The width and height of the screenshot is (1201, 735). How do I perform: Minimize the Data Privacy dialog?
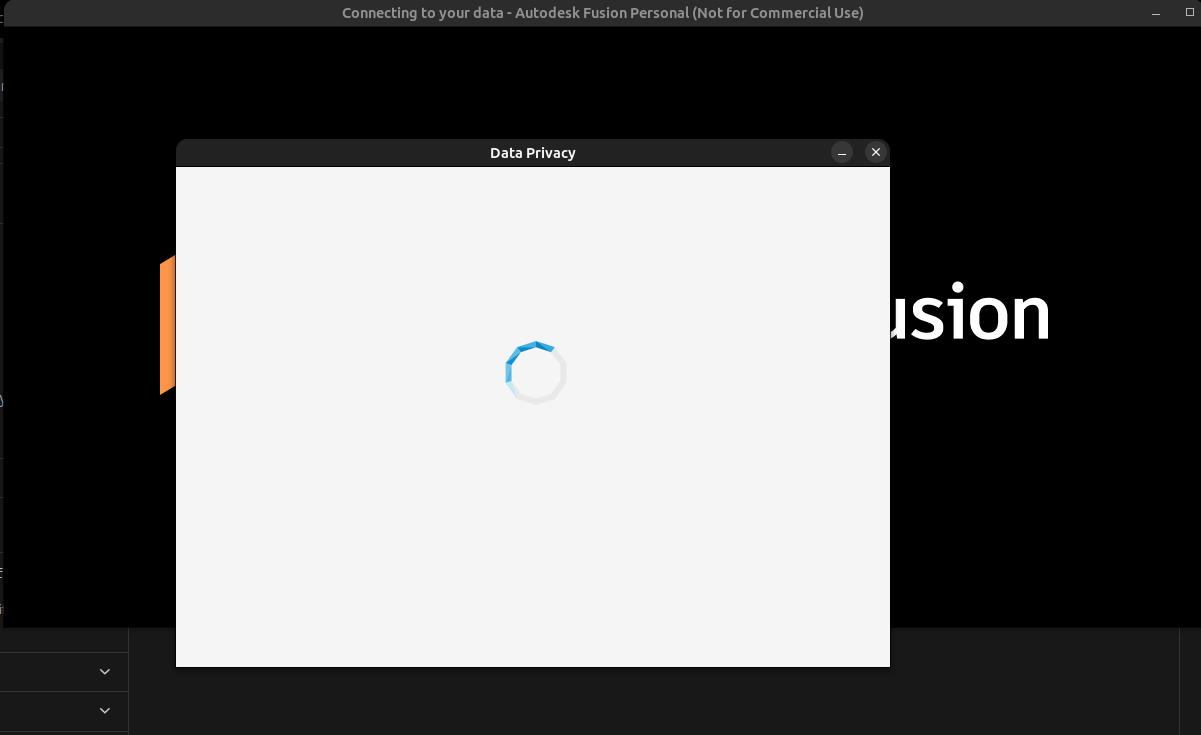(x=842, y=152)
